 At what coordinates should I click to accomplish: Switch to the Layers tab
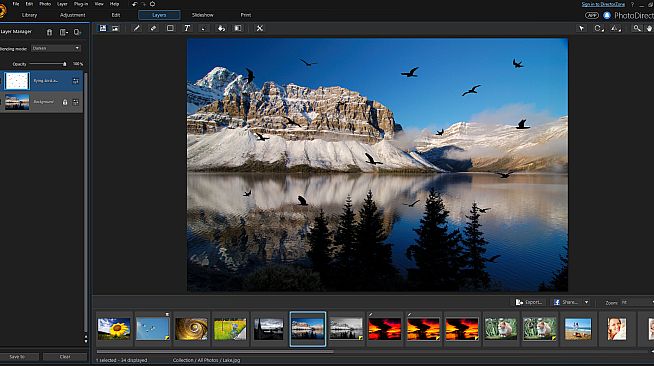point(159,15)
